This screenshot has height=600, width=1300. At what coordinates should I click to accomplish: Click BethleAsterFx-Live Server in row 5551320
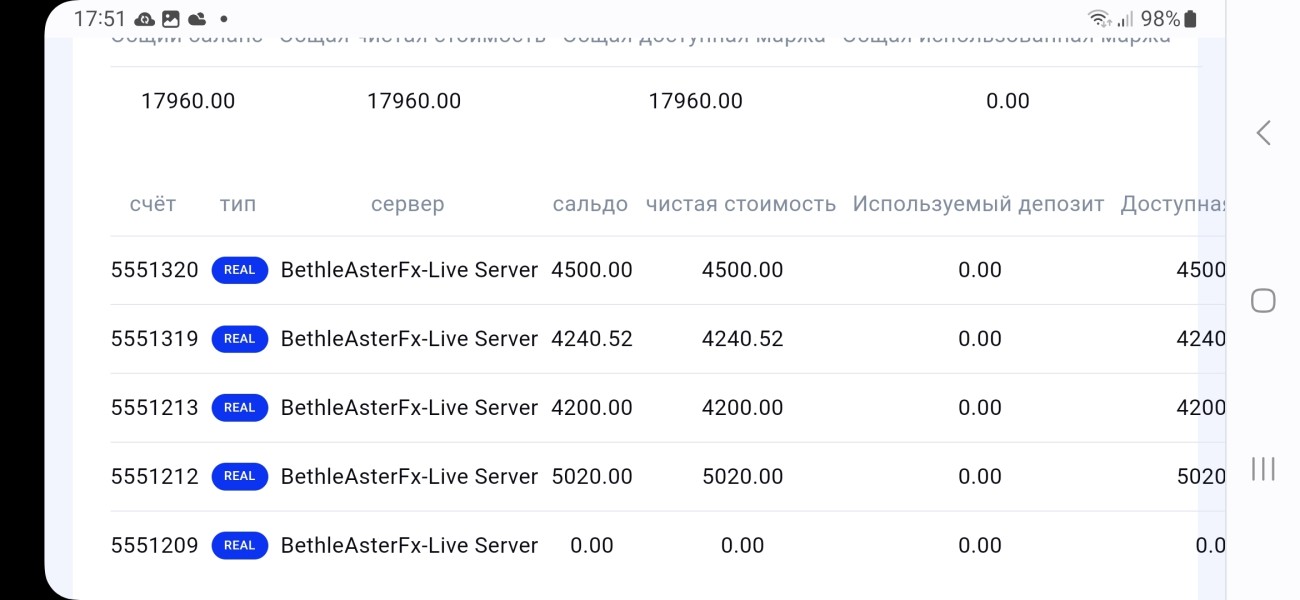(410, 270)
